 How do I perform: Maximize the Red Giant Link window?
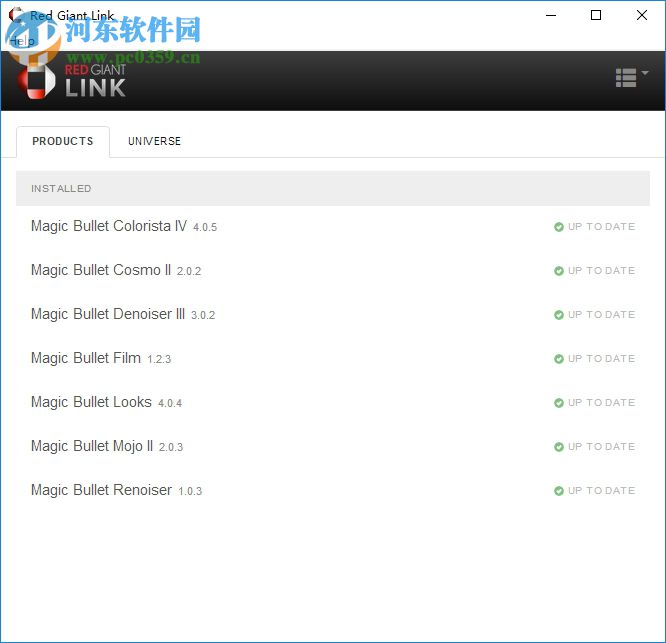(x=596, y=15)
